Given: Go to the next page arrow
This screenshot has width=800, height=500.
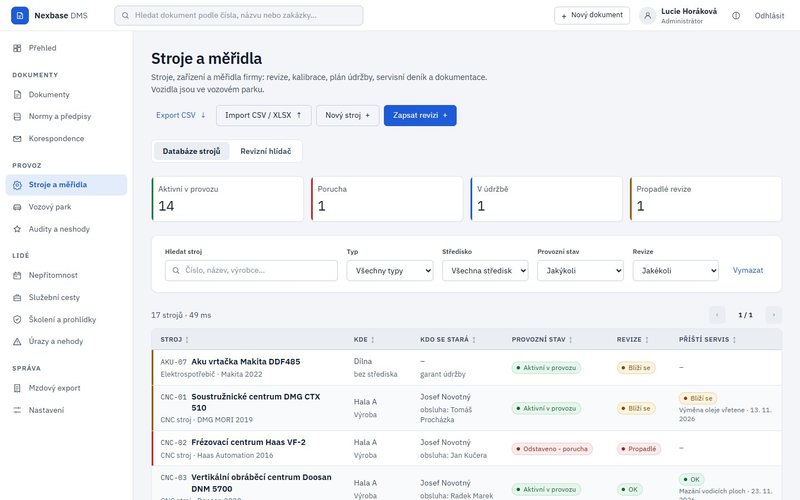Looking at the screenshot, I should pyautogui.click(x=773, y=315).
